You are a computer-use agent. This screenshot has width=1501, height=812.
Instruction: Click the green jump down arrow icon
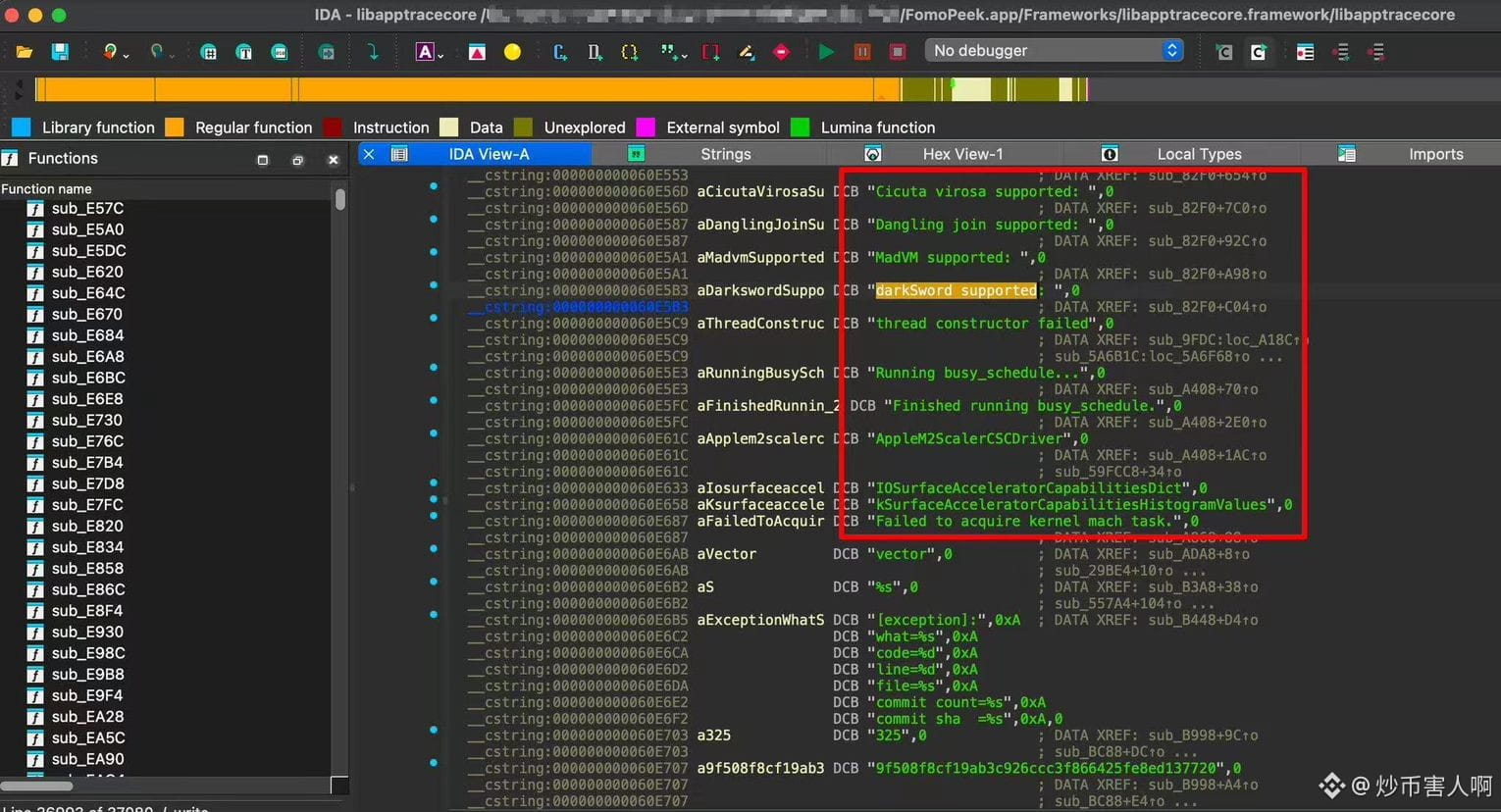click(373, 51)
